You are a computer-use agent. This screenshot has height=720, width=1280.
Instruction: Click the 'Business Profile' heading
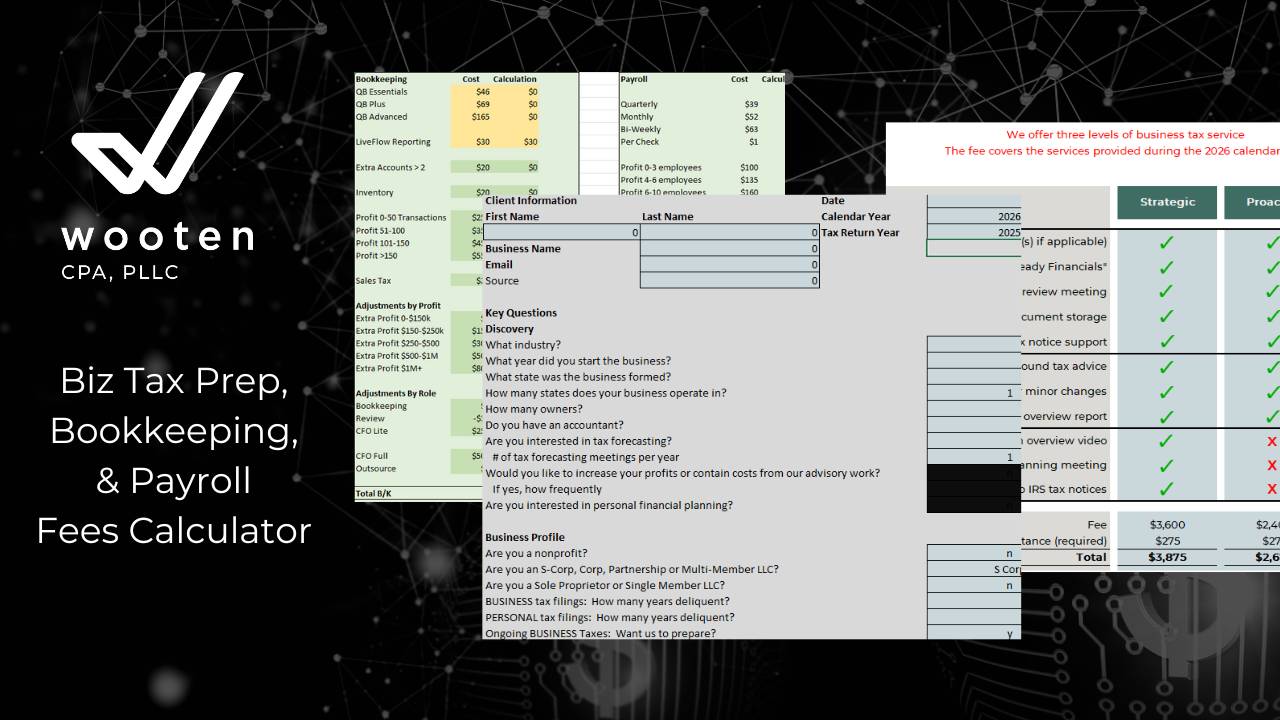(525, 537)
